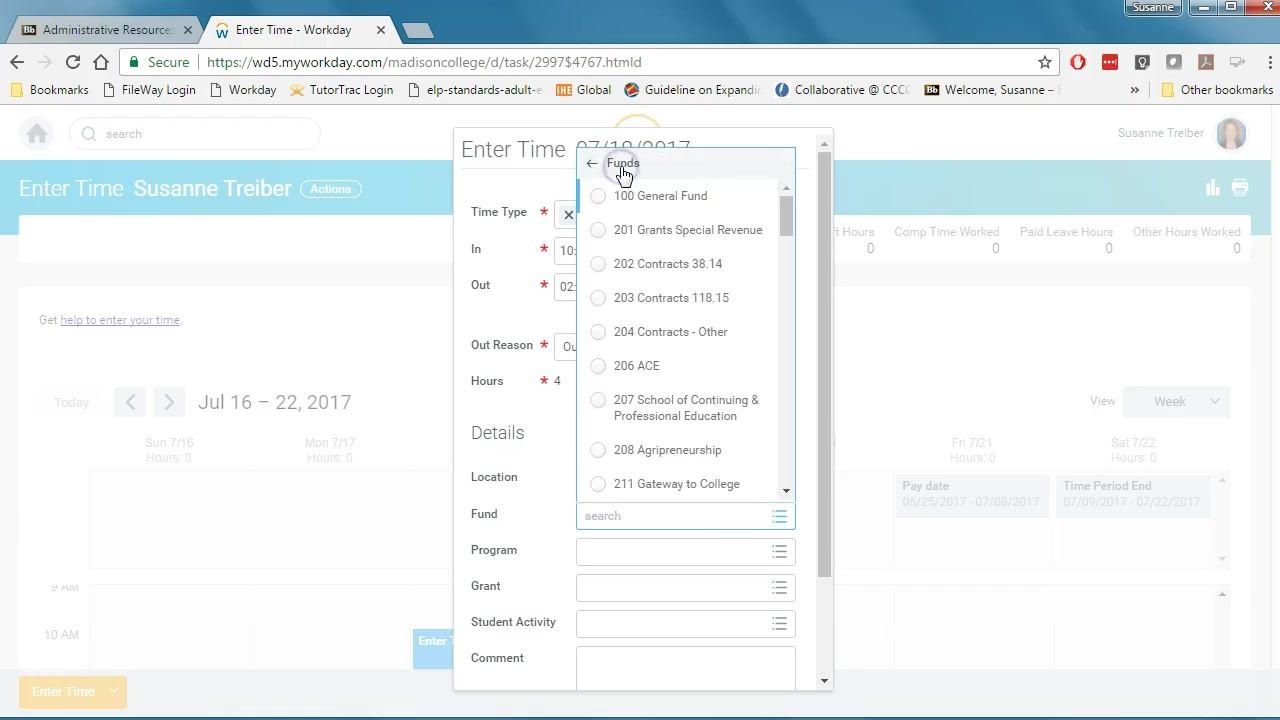Clear the Time Type selection with X

pos(568,214)
